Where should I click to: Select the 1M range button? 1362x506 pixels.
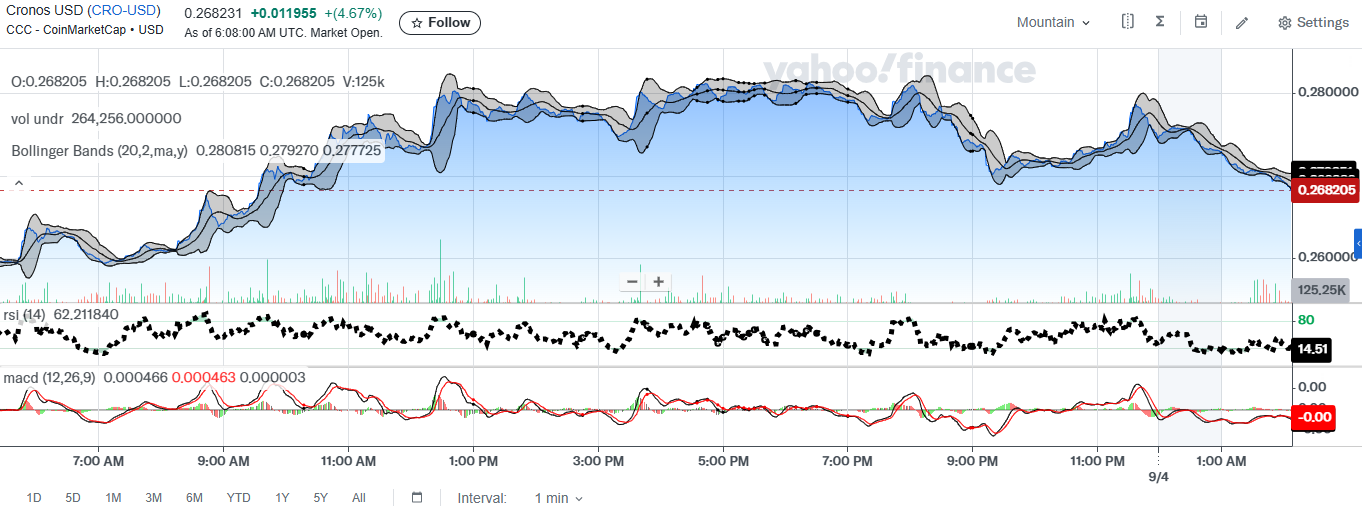tap(113, 498)
